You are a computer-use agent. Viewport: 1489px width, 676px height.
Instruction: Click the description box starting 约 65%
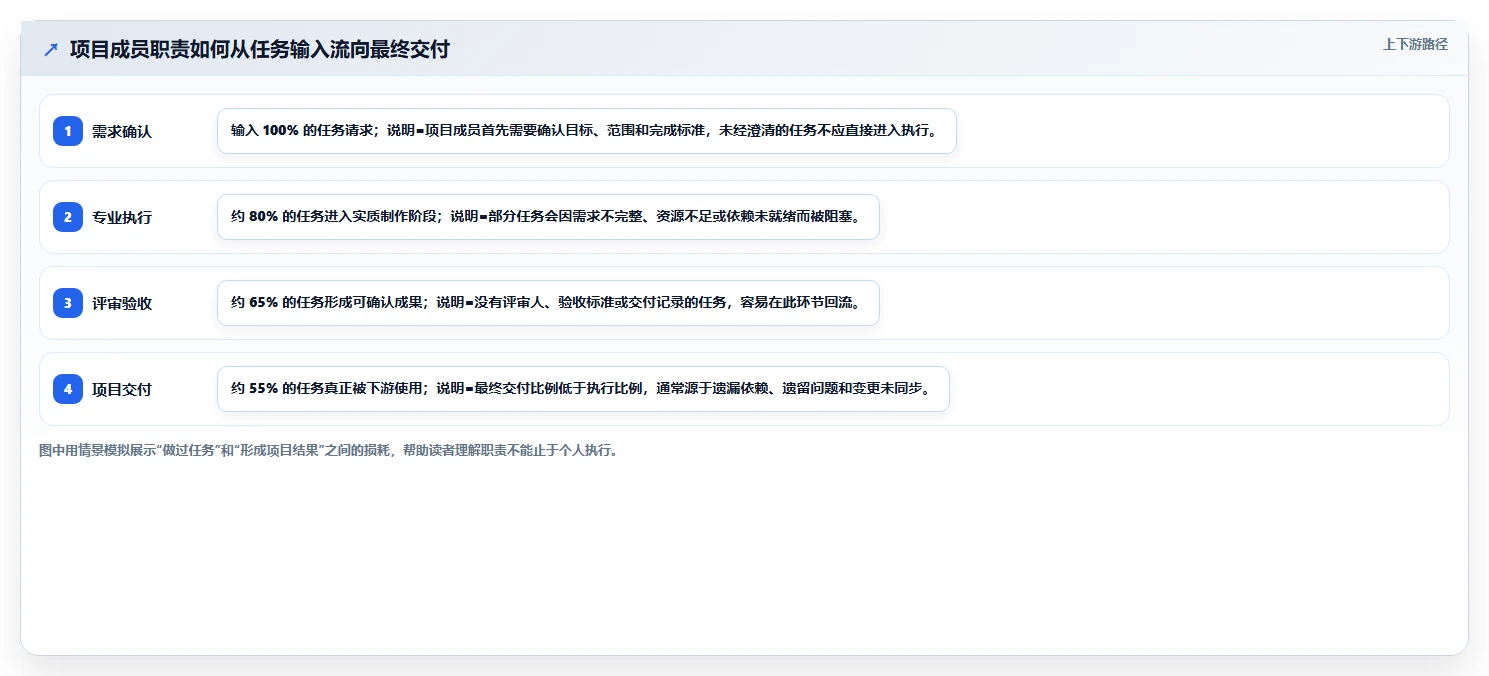(548, 303)
